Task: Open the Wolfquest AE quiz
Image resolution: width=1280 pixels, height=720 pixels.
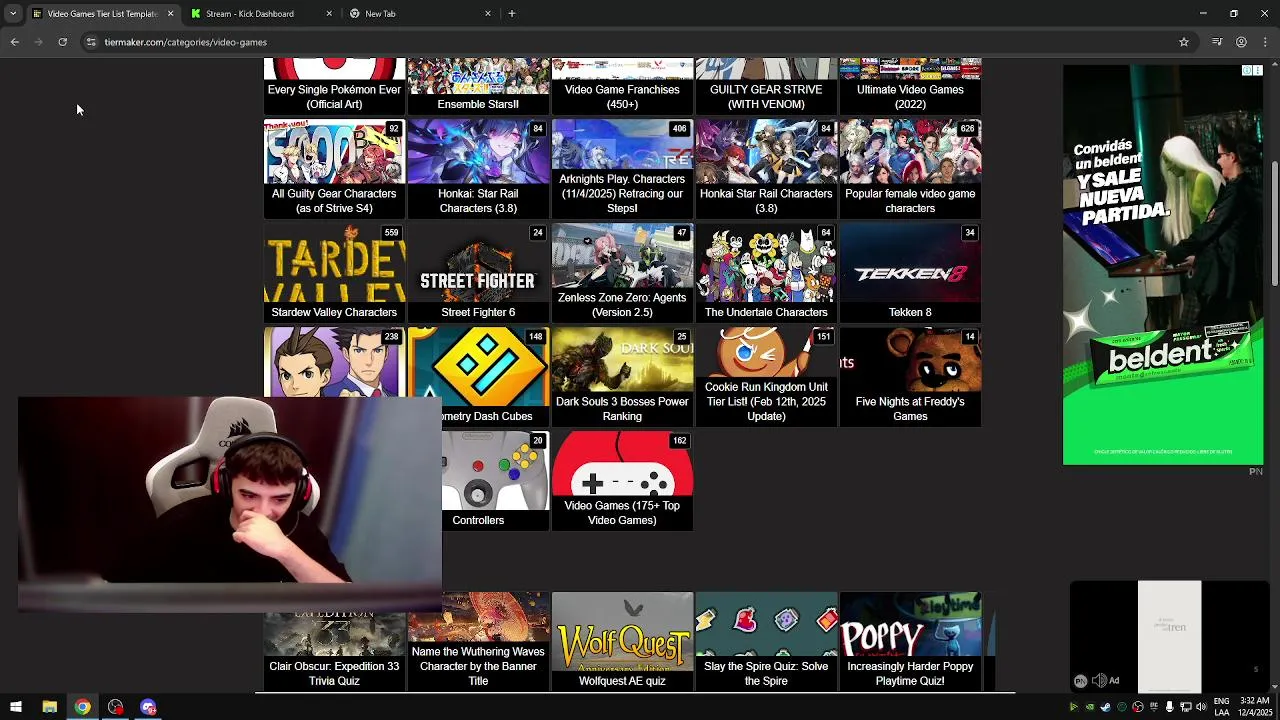Action: click(x=622, y=641)
